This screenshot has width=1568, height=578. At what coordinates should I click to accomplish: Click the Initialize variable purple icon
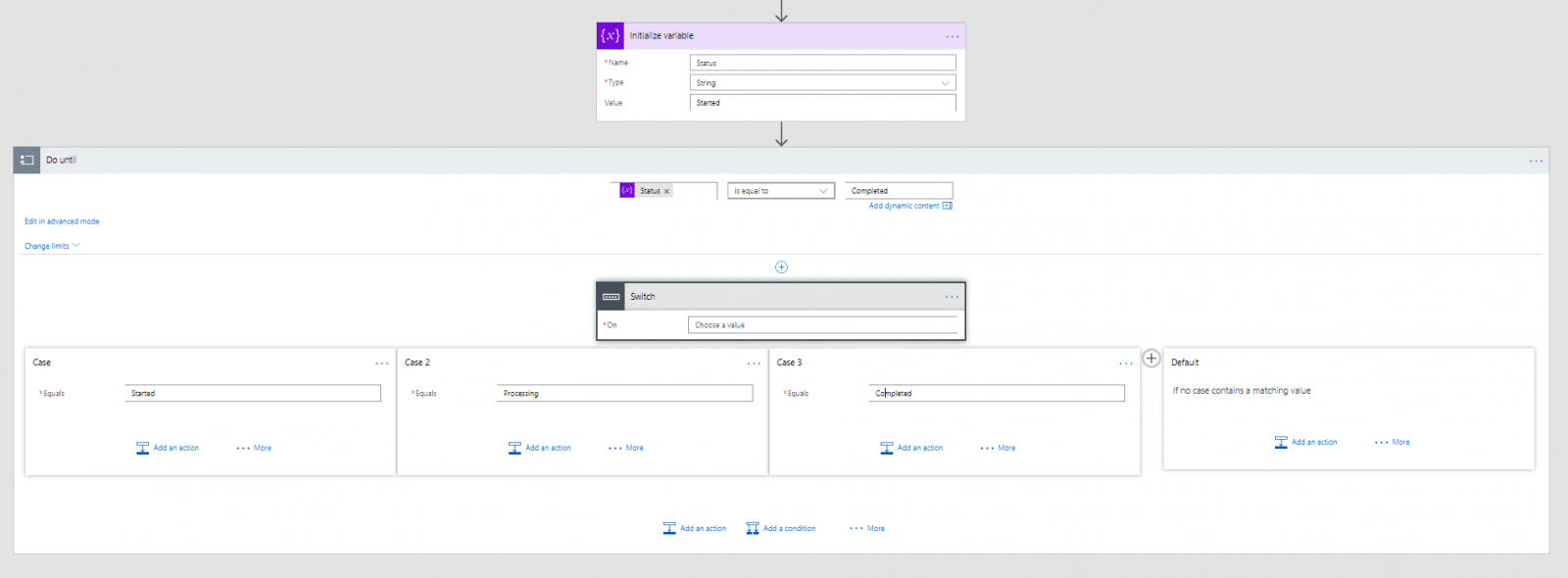611,36
